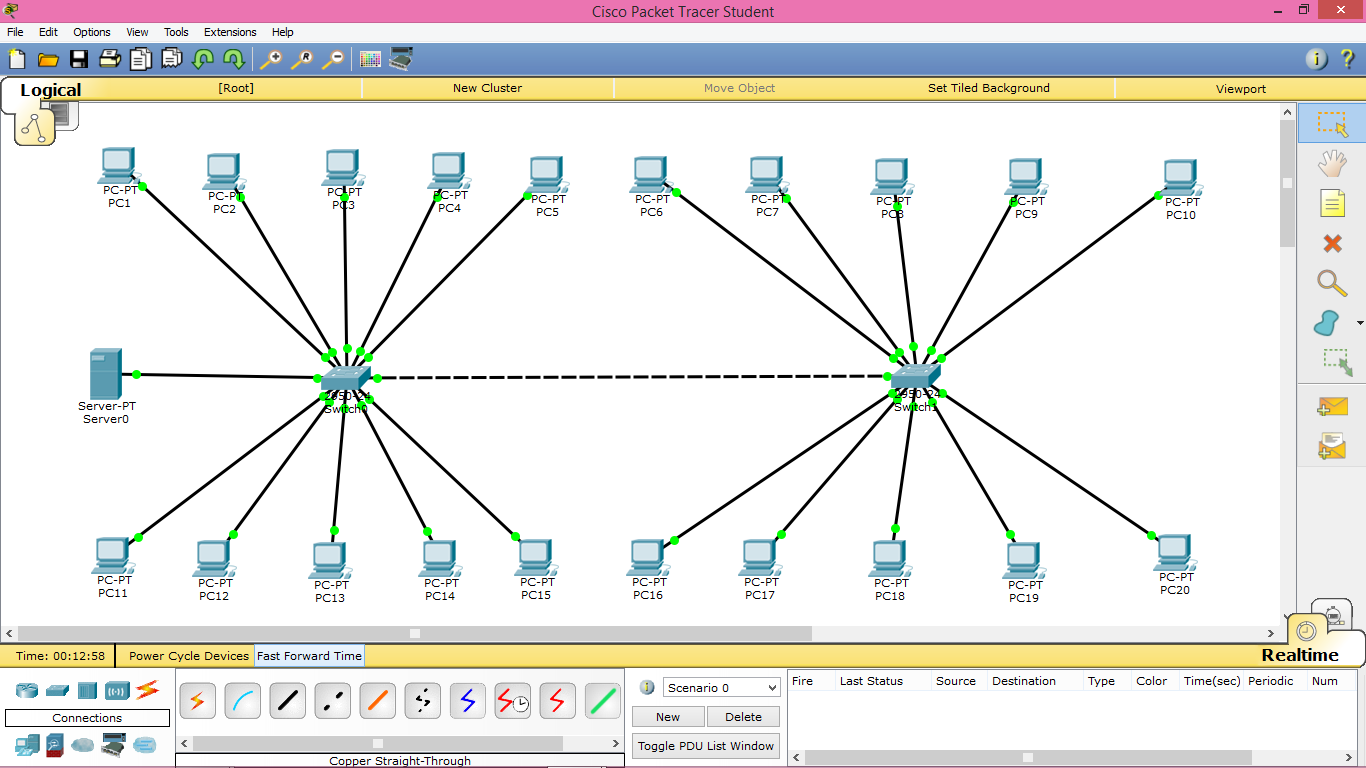Open the drawing palette color grid

tap(369, 59)
